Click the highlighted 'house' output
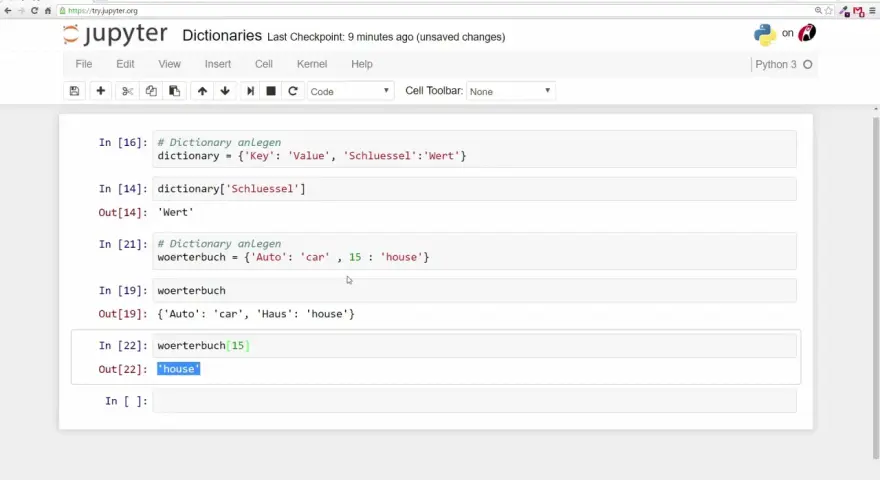 178,369
